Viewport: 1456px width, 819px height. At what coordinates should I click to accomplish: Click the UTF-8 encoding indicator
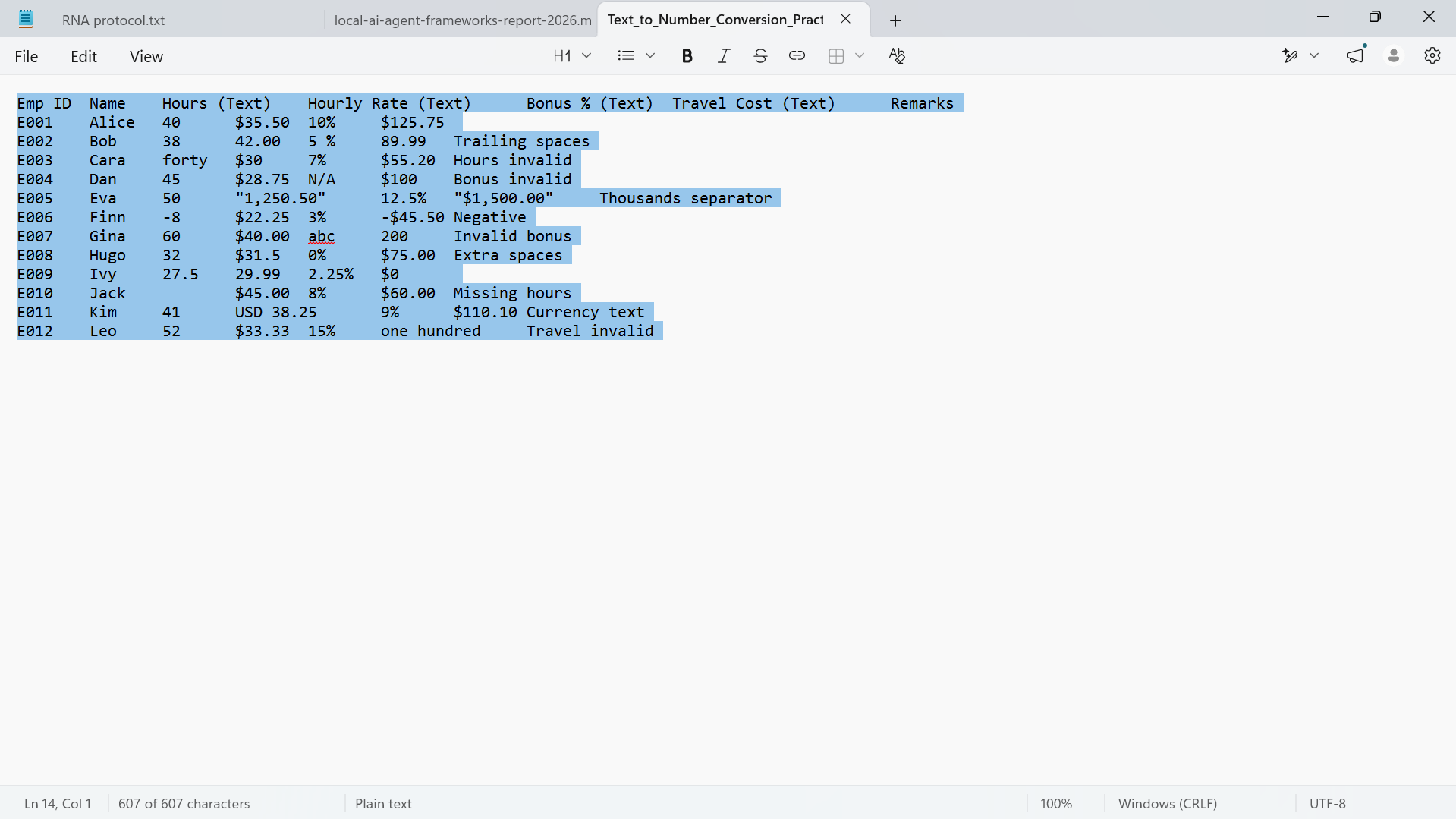point(1328,804)
